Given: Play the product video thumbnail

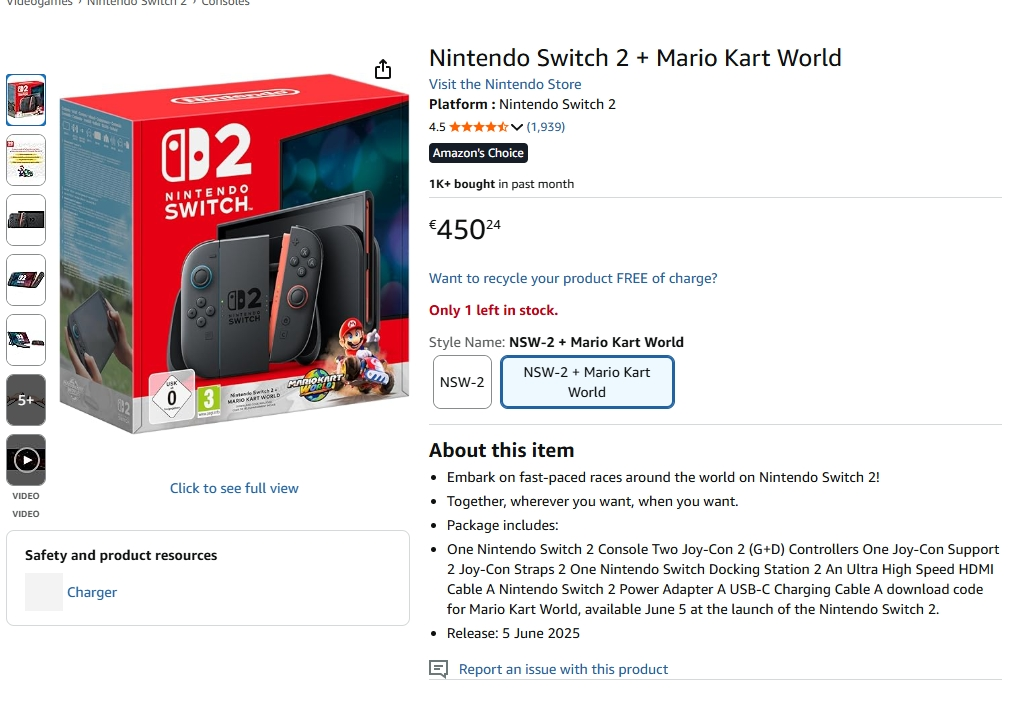Looking at the screenshot, I should point(26,460).
